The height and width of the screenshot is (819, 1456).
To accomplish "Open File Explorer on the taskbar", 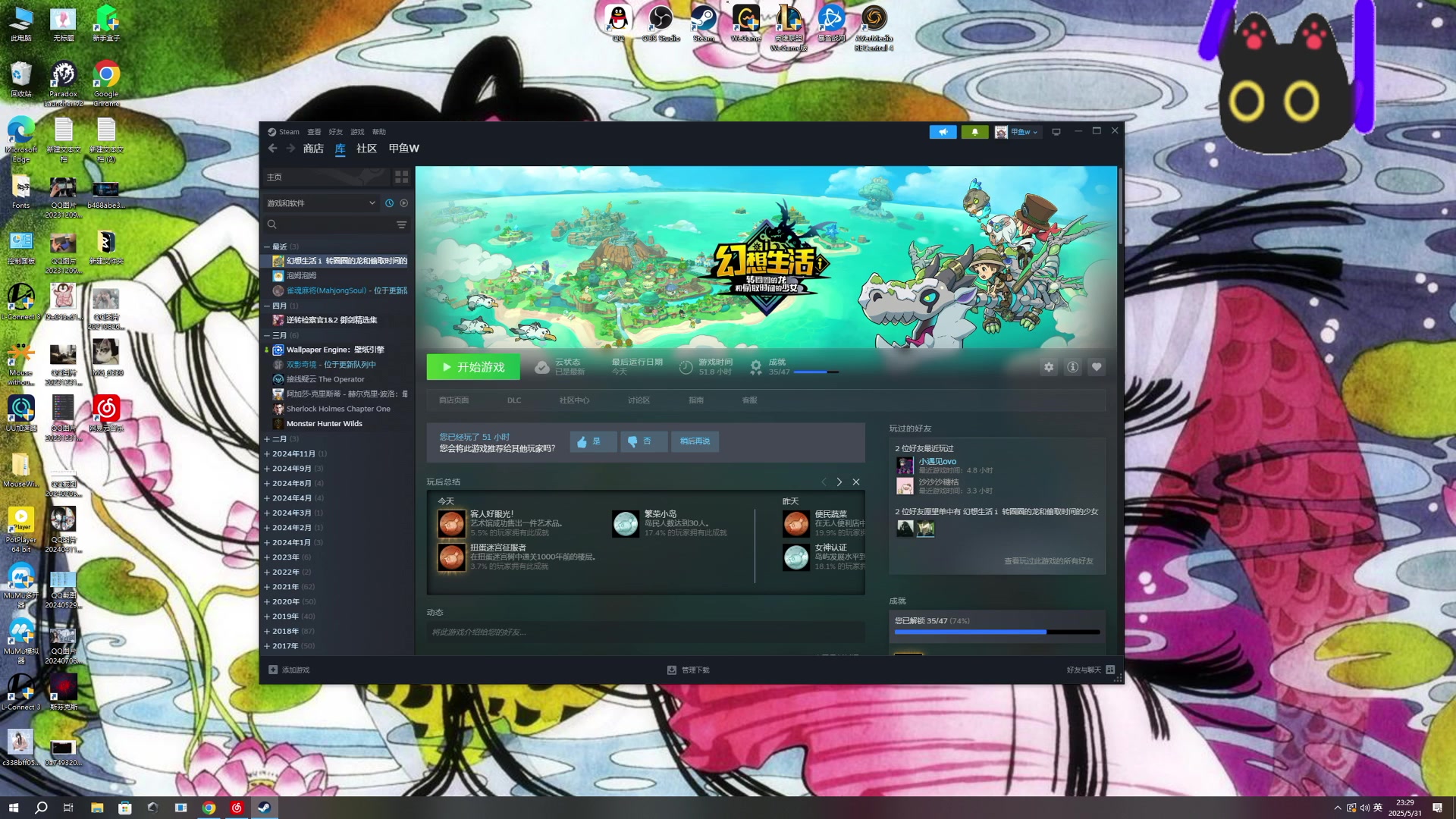I will pos(97,808).
